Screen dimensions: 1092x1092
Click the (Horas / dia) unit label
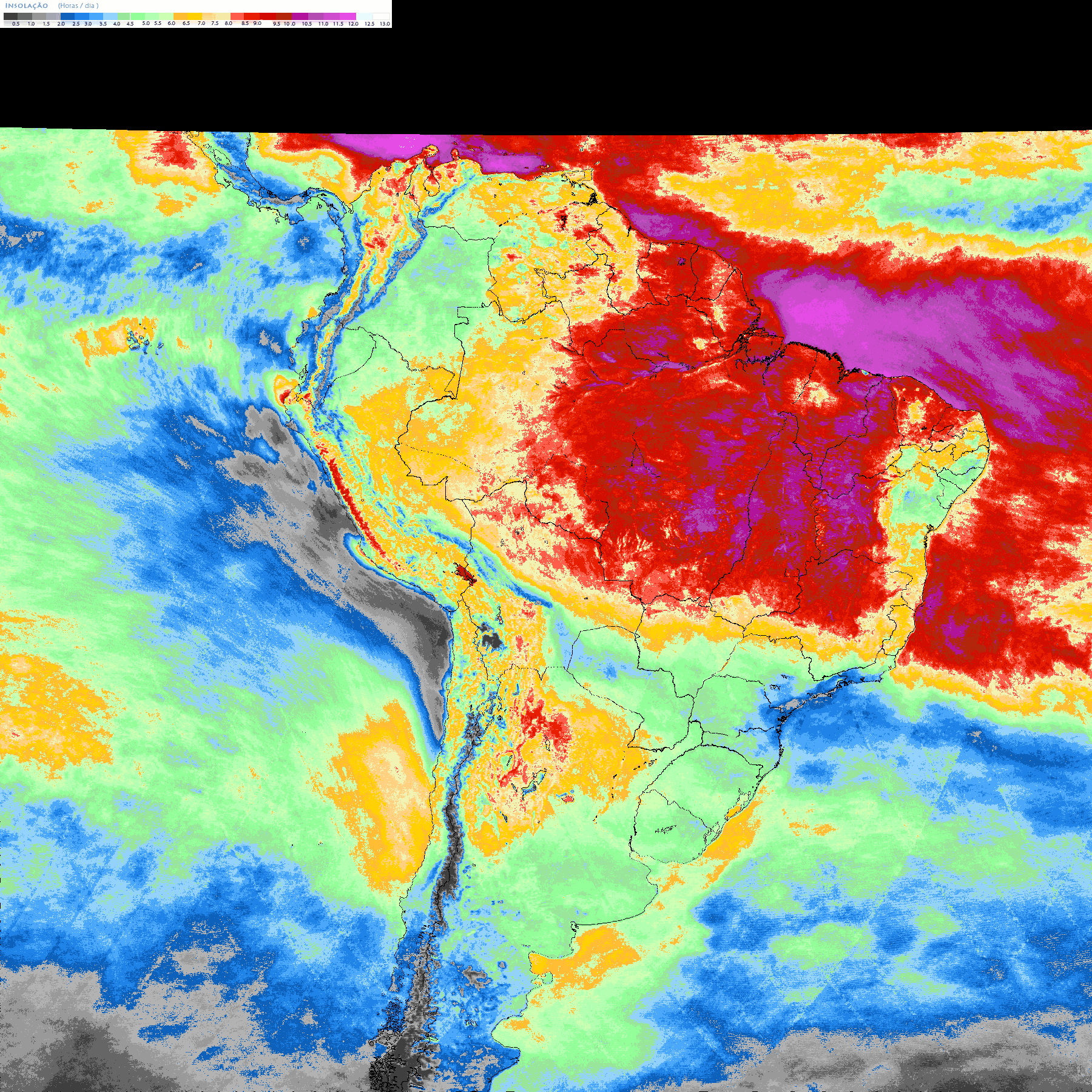(x=78, y=5)
